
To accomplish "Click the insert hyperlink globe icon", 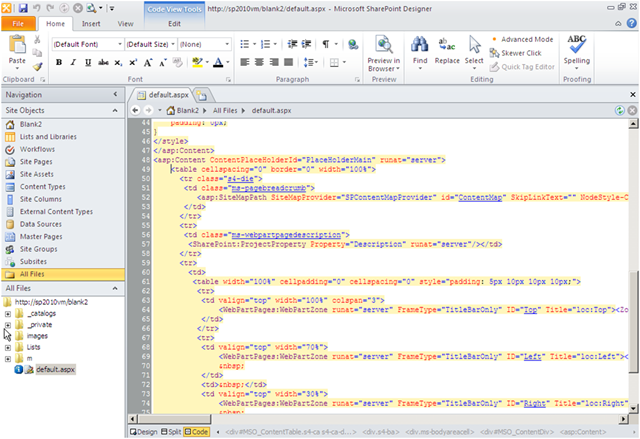I will point(353,44).
